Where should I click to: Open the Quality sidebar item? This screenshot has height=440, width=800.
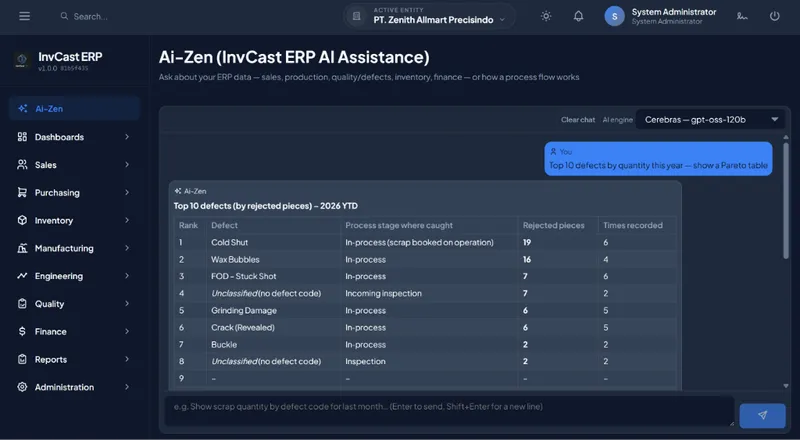[x=74, y=304]
